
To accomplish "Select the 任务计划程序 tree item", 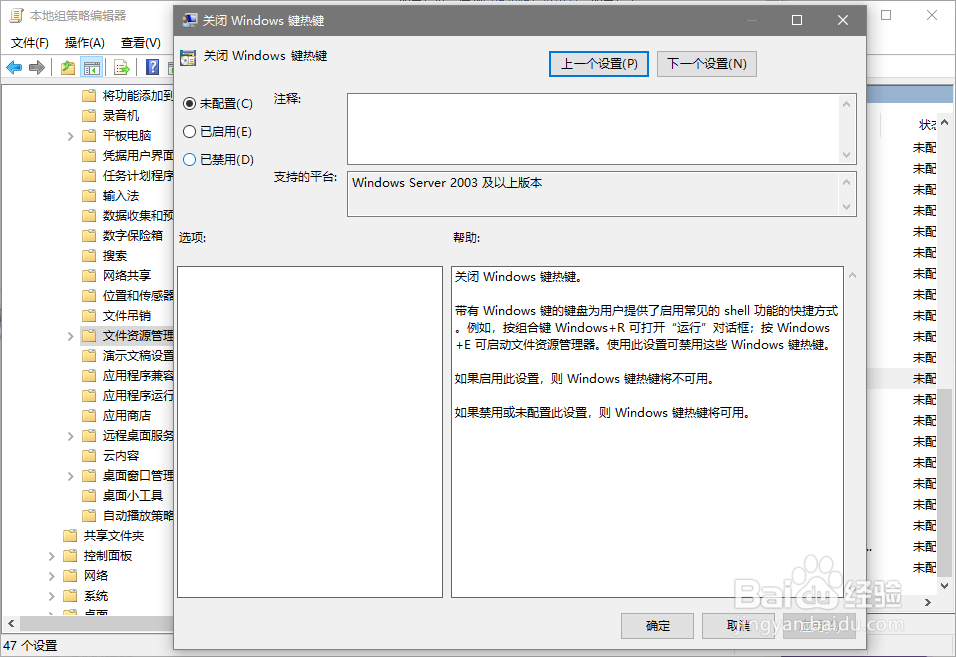I will (128, 176).
